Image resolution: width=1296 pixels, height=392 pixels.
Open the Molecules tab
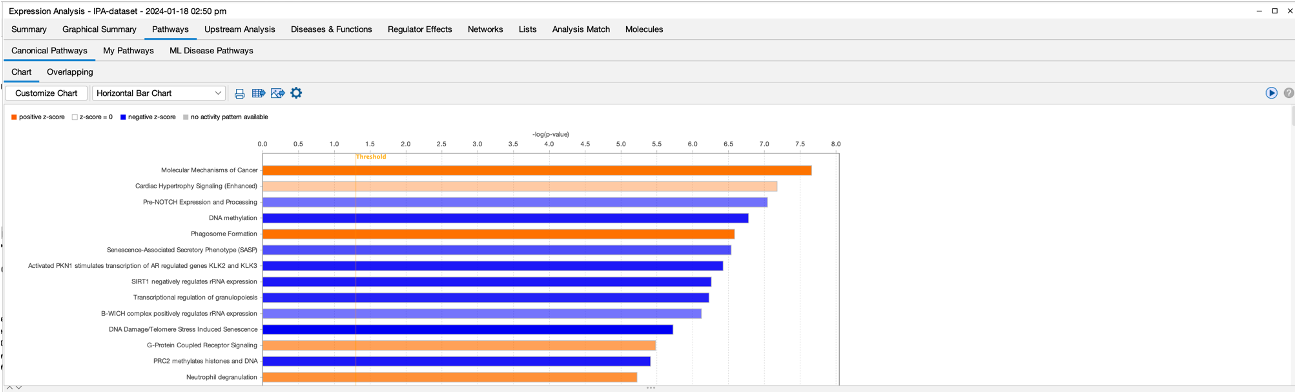(644, 29)
